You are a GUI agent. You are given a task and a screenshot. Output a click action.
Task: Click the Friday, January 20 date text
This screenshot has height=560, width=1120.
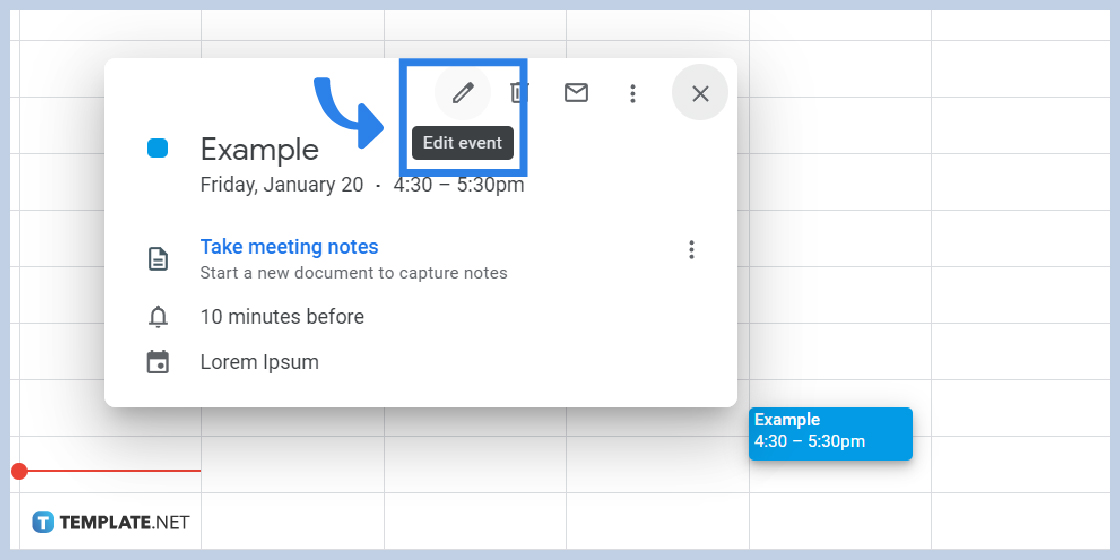tap(281, 185)
